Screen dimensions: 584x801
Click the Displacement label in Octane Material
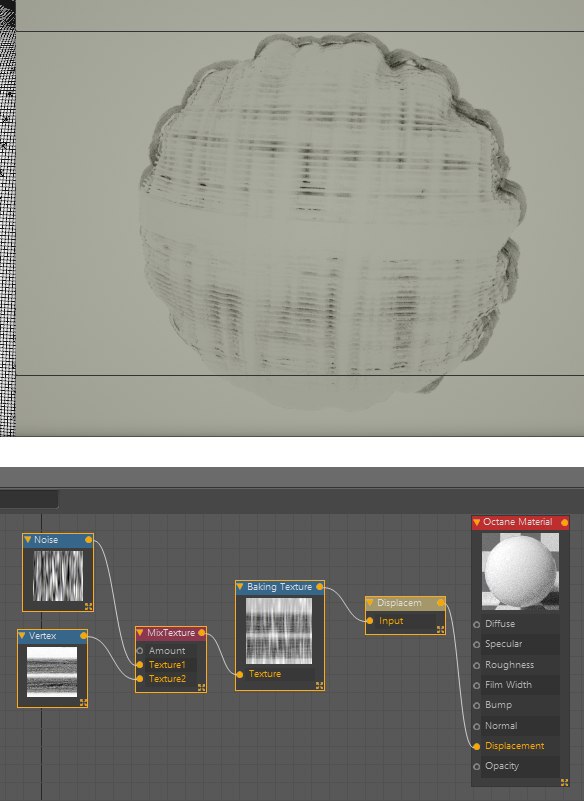515,746
